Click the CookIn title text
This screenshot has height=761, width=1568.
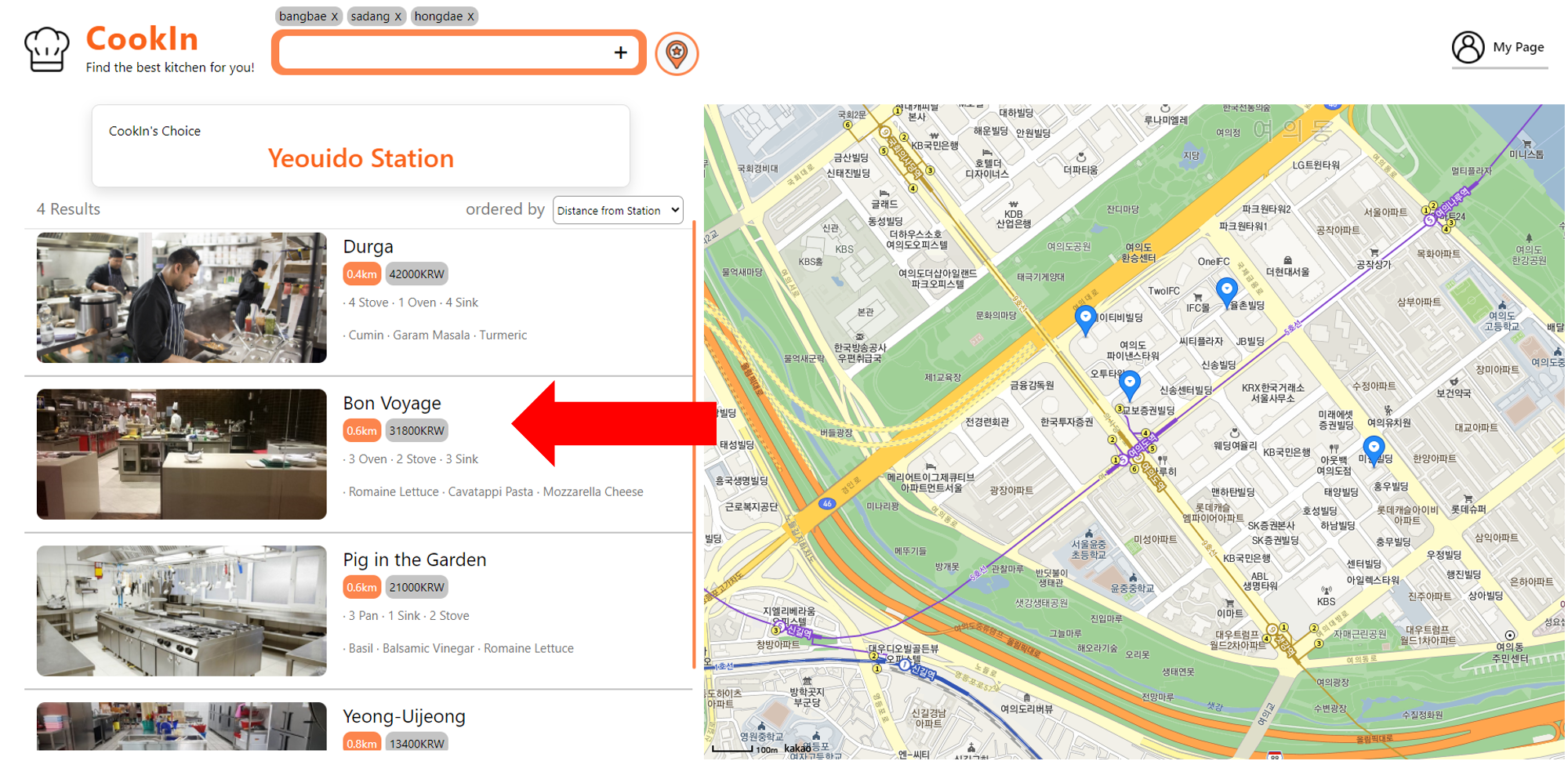(x=142, y=38)
